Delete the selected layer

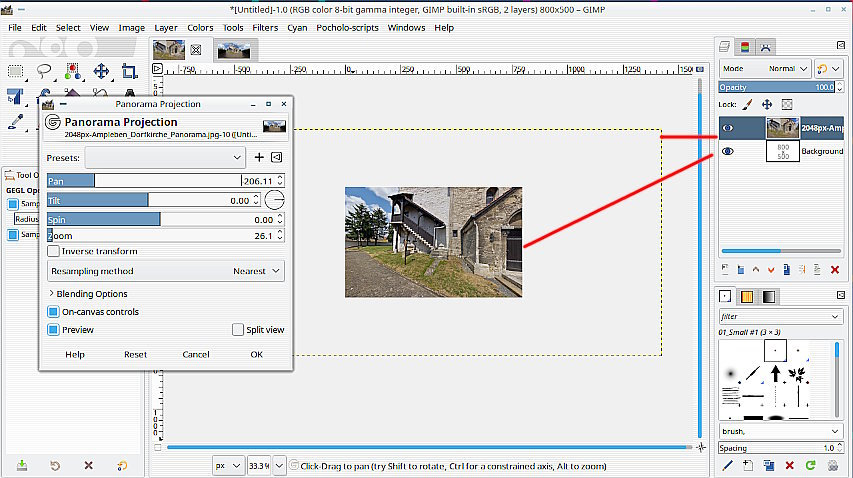click(x=835, y=269)
